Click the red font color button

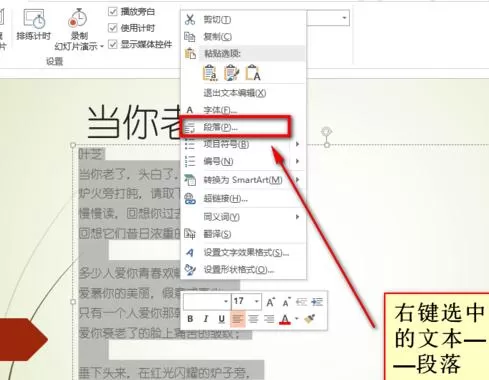(x=285, y=319)
